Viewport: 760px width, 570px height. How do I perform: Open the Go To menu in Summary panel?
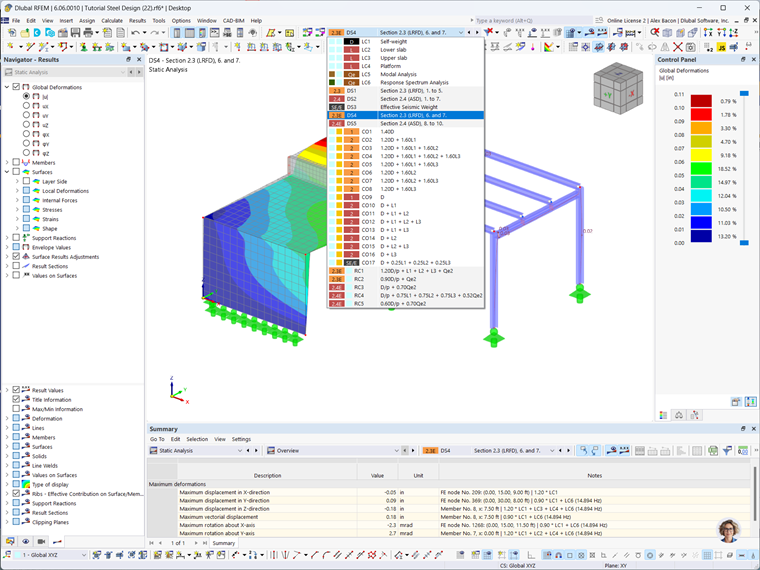point(157,439)
